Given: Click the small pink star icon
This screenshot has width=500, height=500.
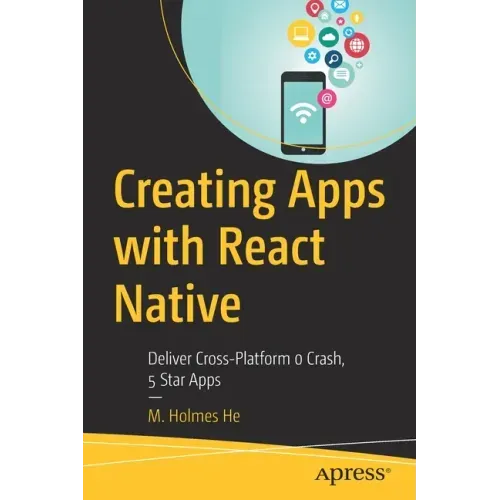Looking at the screenshot, I should [340, 22].
